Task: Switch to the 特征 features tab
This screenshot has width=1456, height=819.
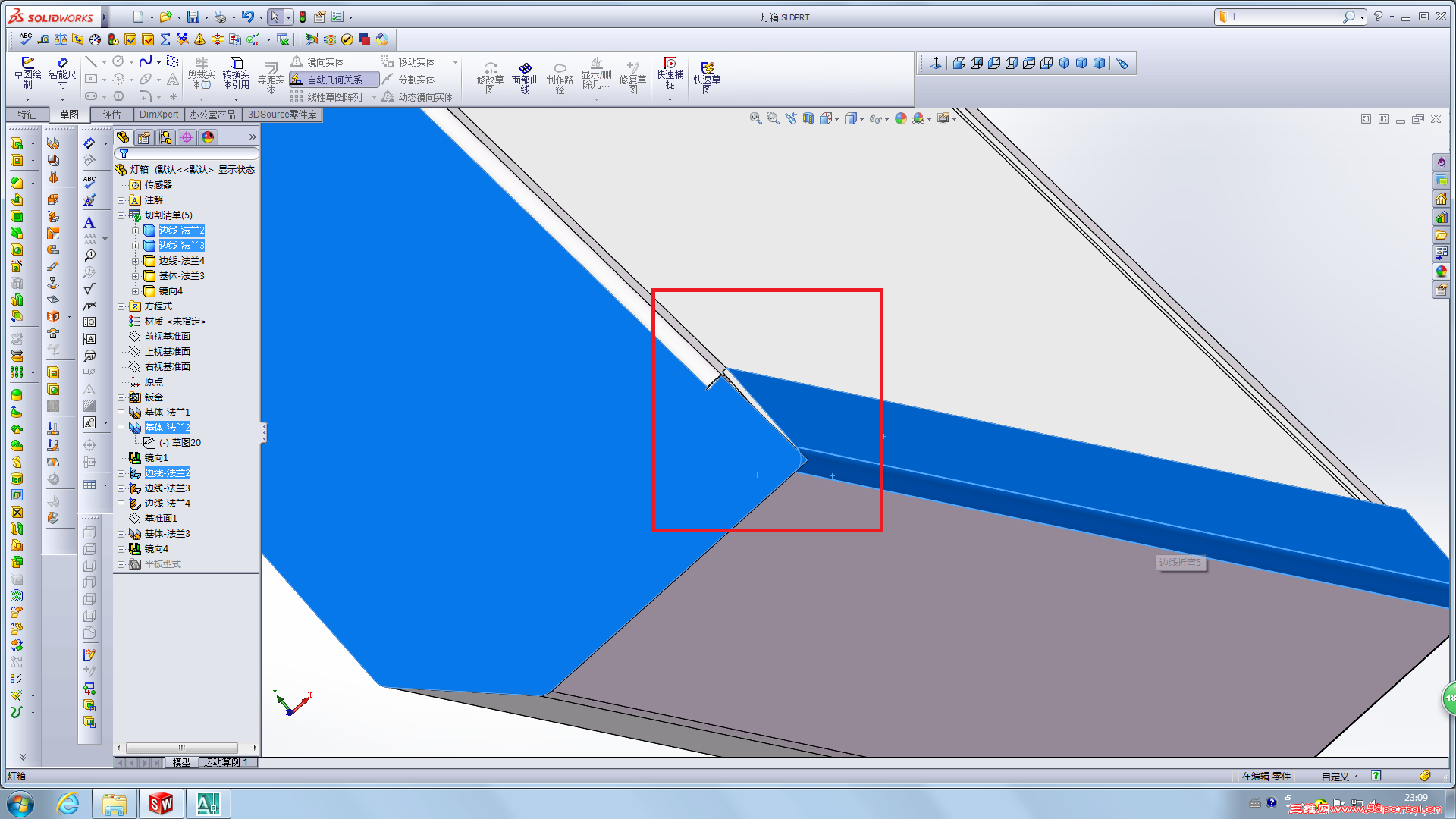Action: (27, 115)
